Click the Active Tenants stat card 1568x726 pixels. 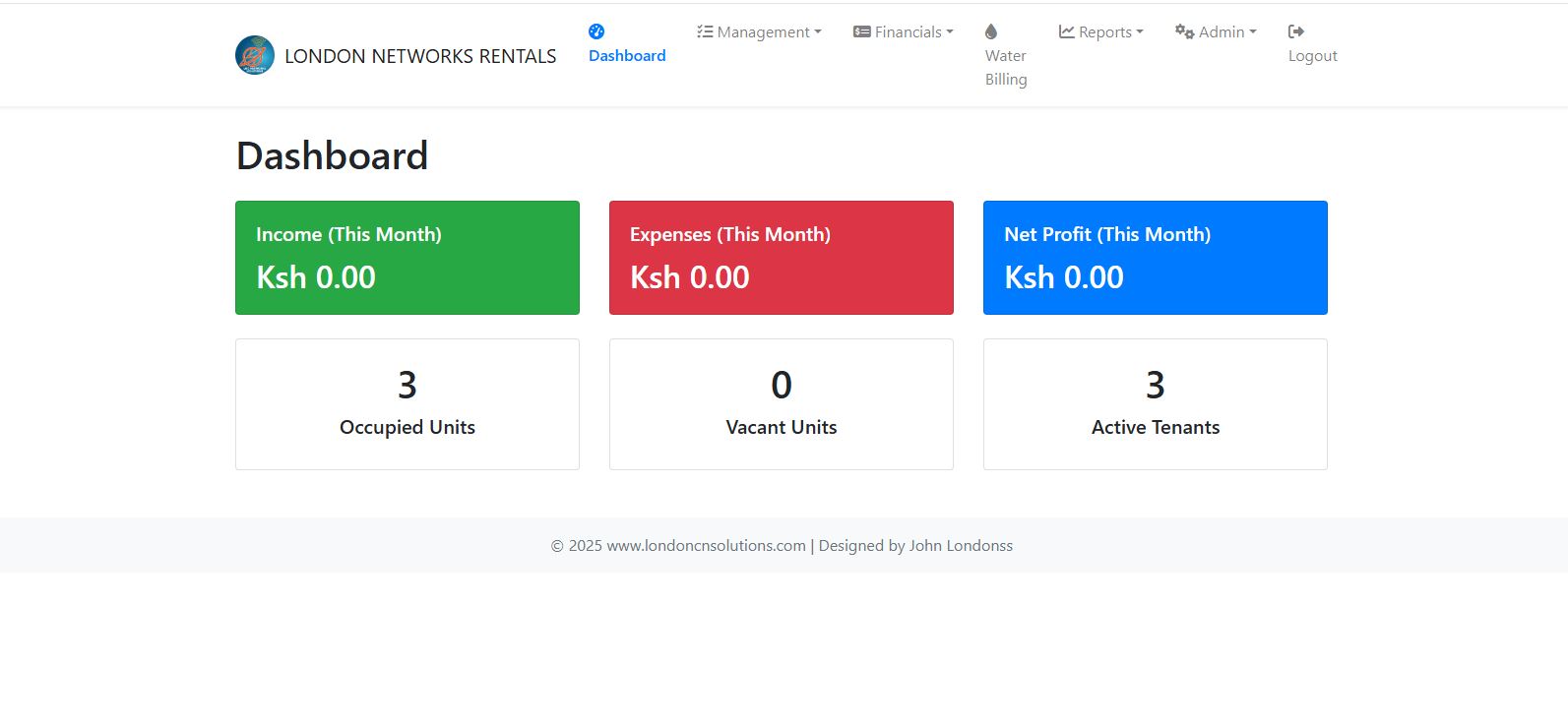[1156, 404]
